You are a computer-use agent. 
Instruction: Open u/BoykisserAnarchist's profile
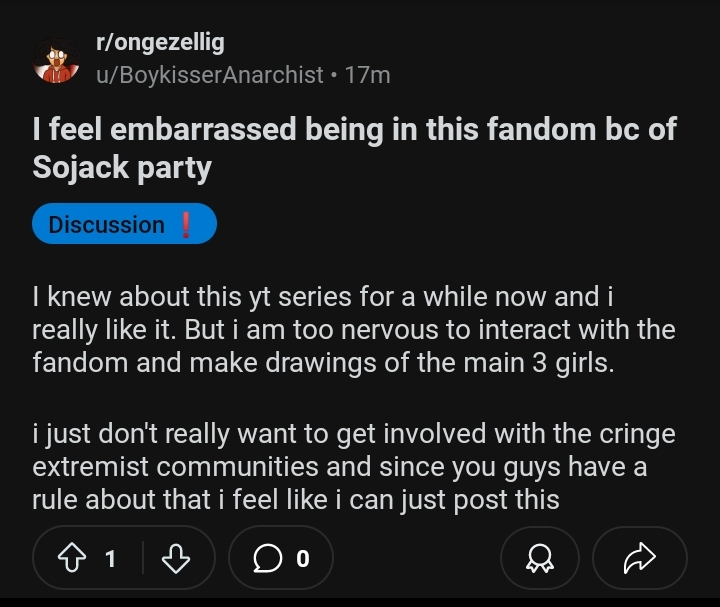(x=210, y=74)
